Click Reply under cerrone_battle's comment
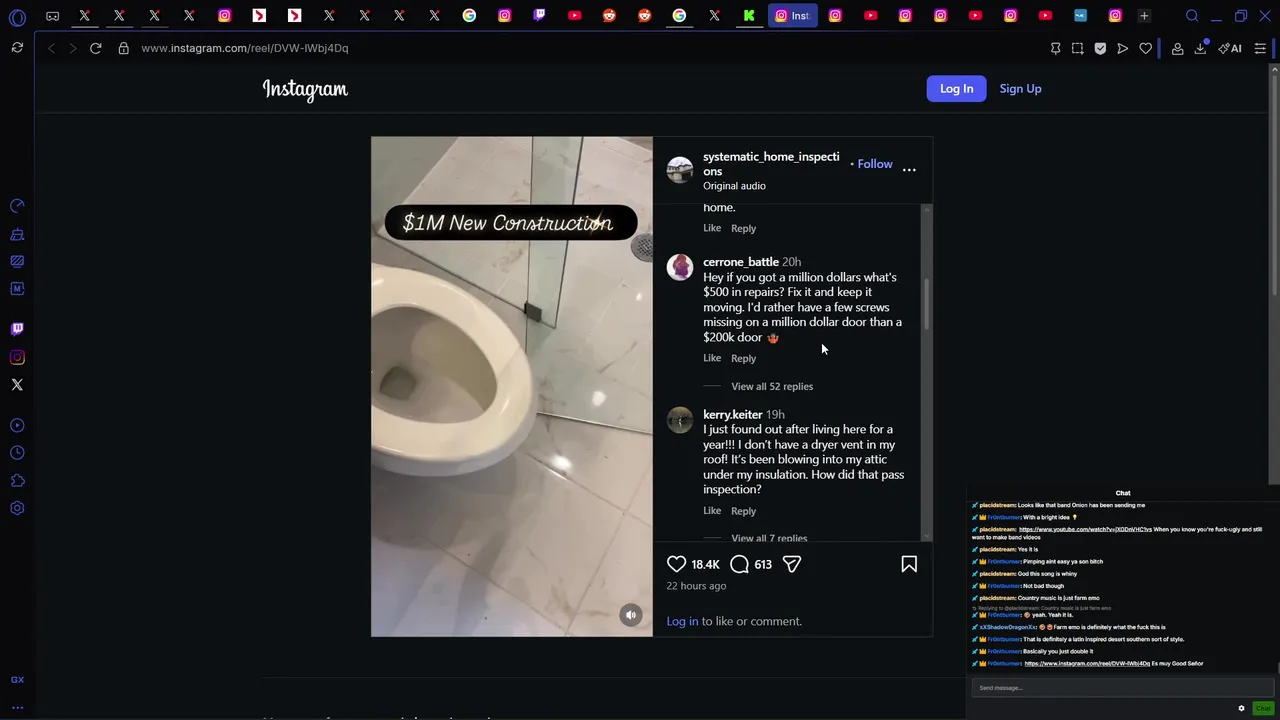Image resolution: width=1280 pixels, height=720 pixels. point(743,358)
